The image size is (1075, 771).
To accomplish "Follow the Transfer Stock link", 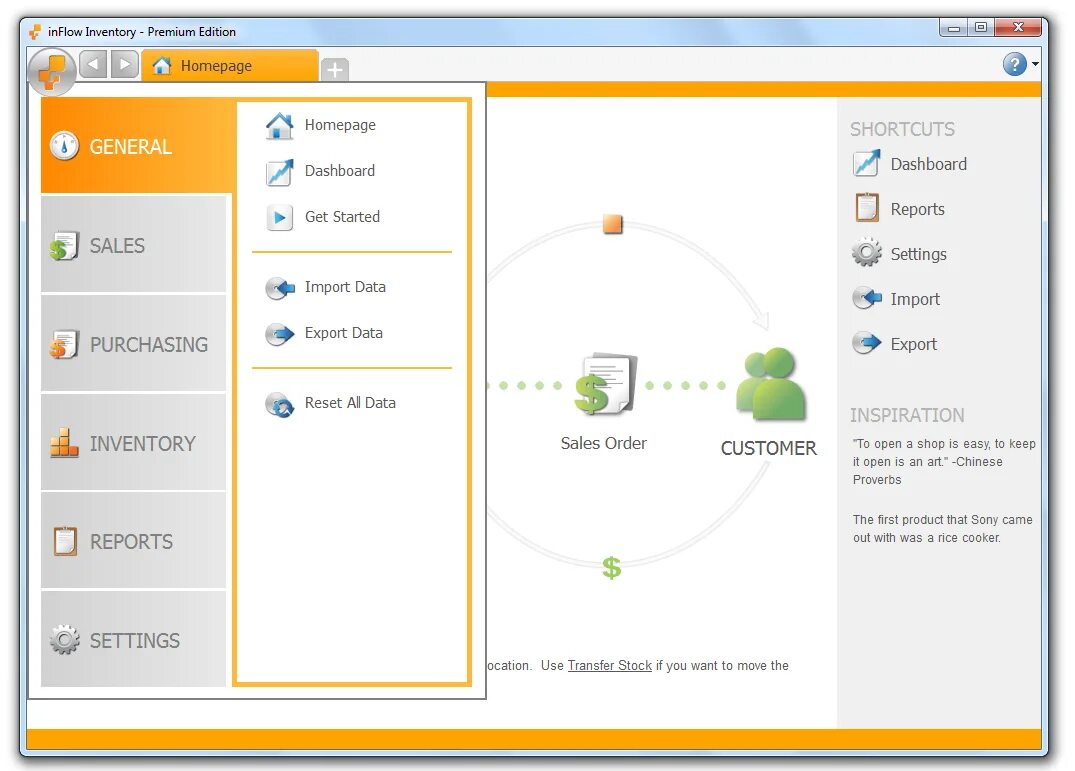I will tap(609, 665).
